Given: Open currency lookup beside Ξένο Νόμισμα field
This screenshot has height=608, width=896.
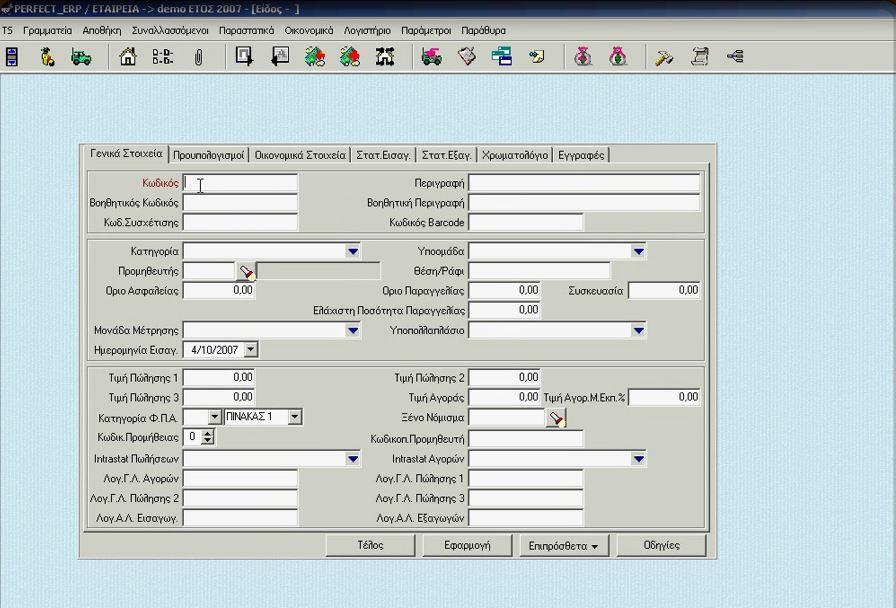Looking at the screenshot, I should [x=555, y=418].
